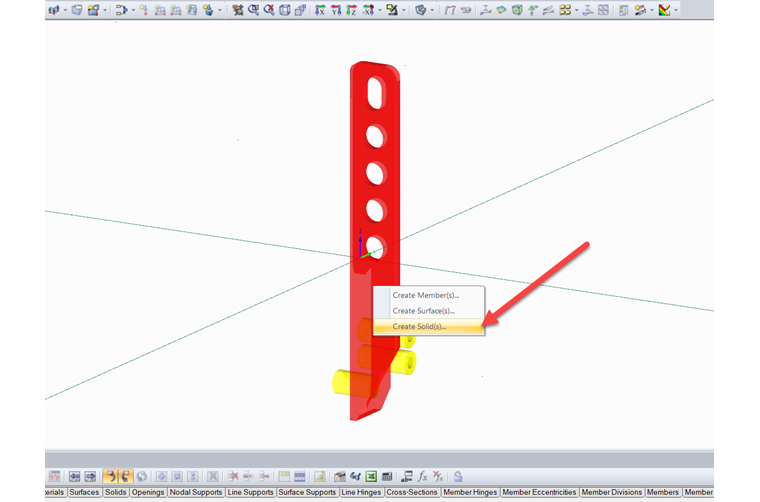Click the new line polyline icon
The width and height of the screenshot is (760, 502).
tap(449, 10)
